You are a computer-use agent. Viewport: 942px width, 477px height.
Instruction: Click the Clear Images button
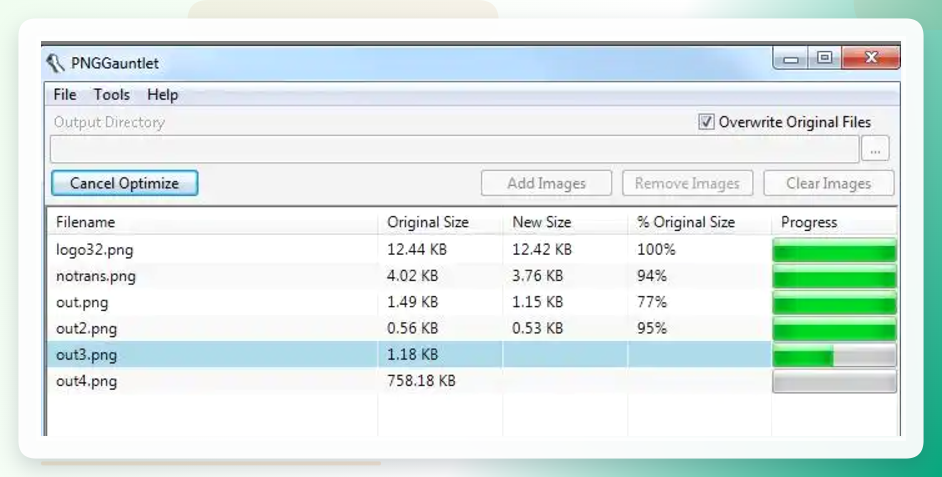pyautogui.click(x=828, y=183)
